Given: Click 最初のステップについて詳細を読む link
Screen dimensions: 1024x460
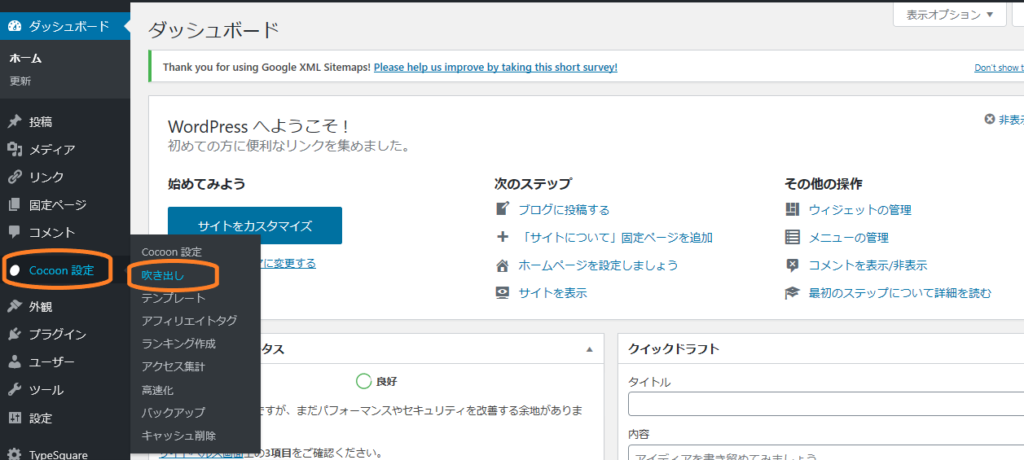Looking at the screenshot, I should pos(900,293).
